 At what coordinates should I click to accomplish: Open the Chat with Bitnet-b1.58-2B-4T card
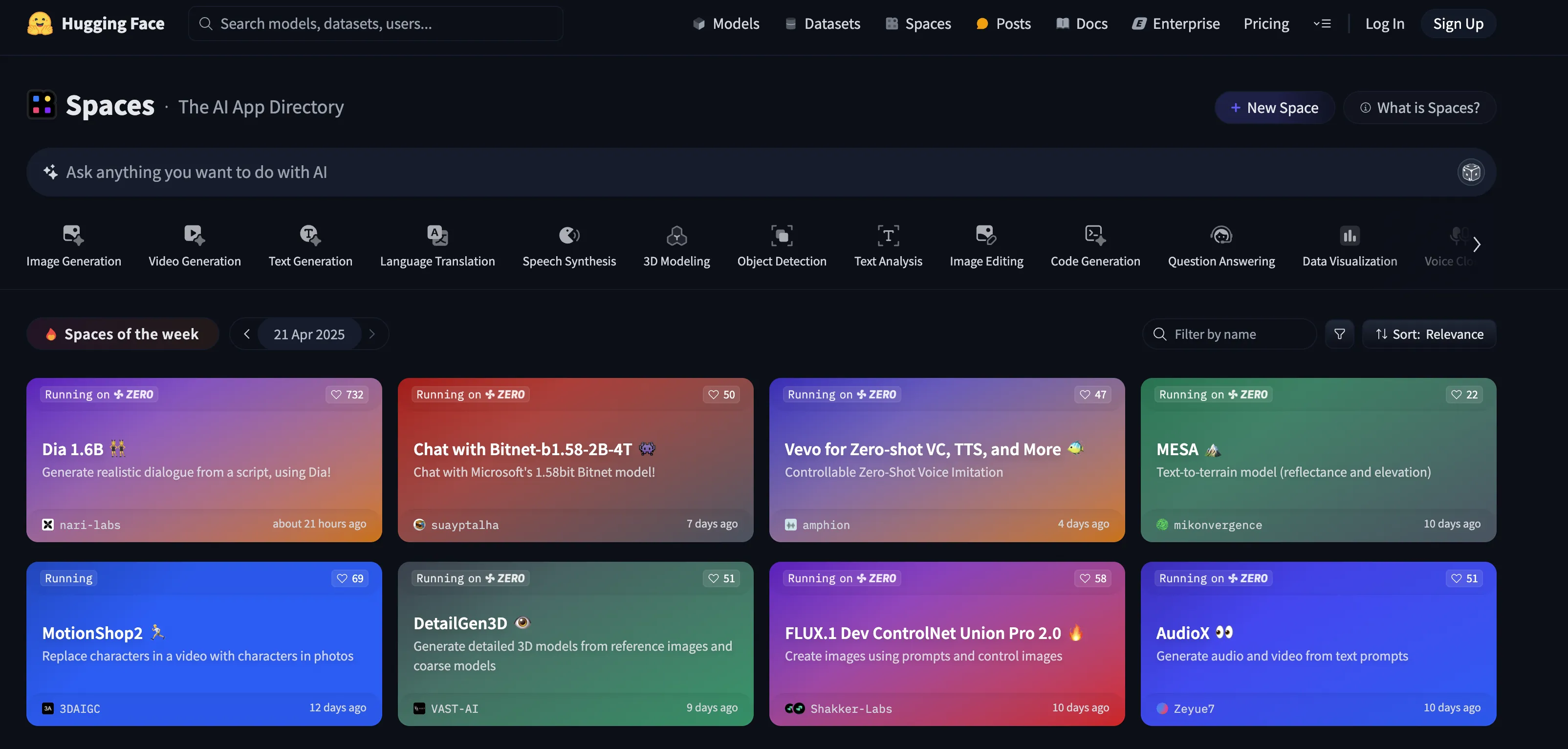pos(575,460)
